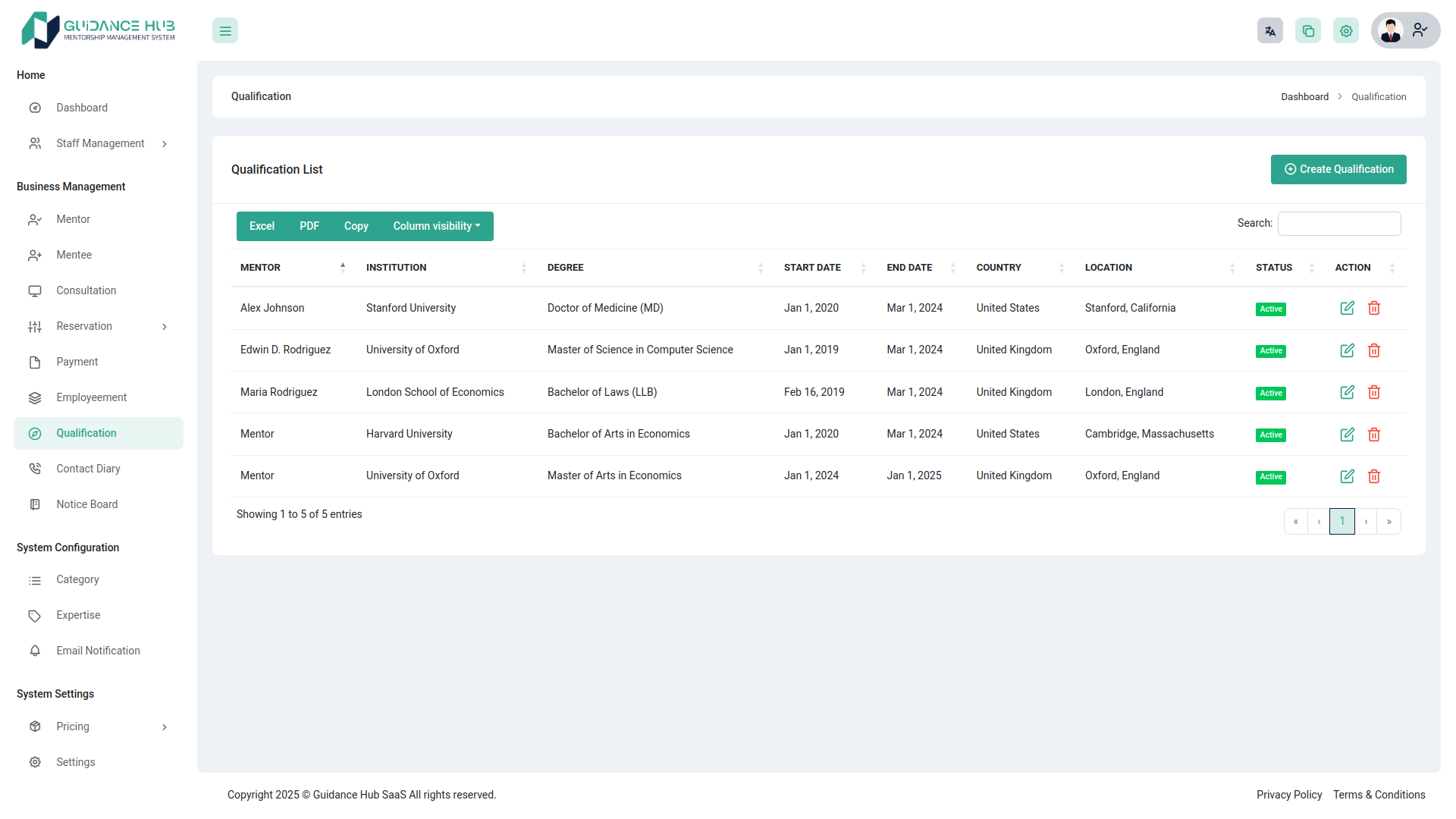Open the Column visibility dropdown
1456x819 pixels.
(x=437, y=226)
